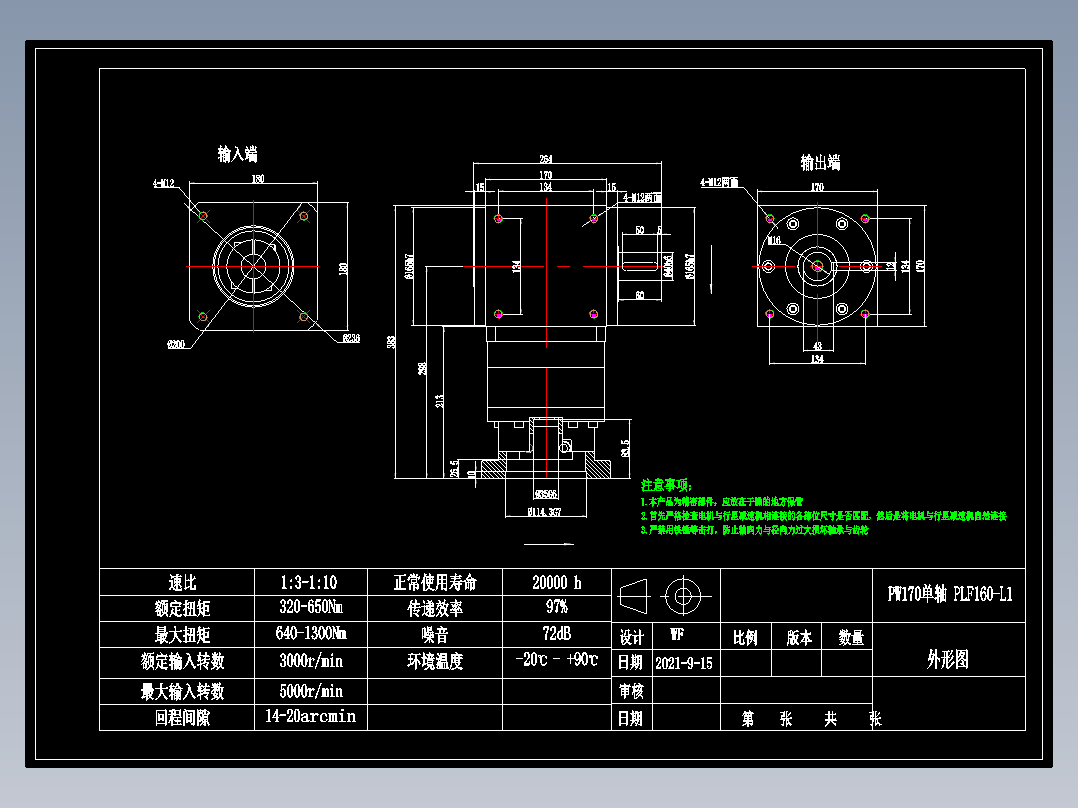
Task: Select the hatched section area below the housing
Action: pyautogui.click(x=494, y=466)
